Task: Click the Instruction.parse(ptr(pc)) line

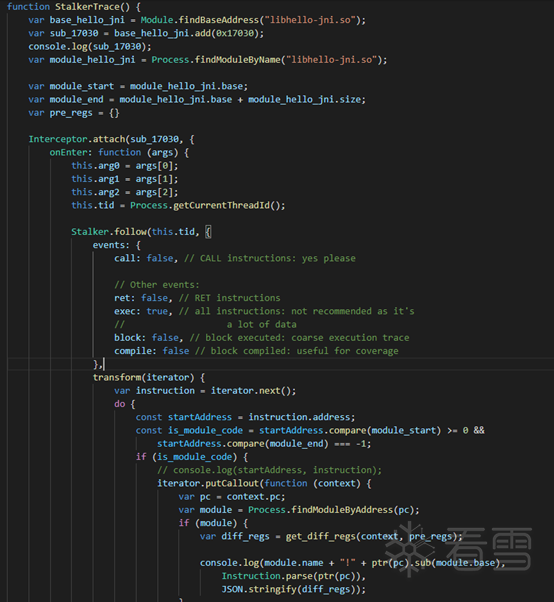Action: pyautogui.click(x=293, y=576)
